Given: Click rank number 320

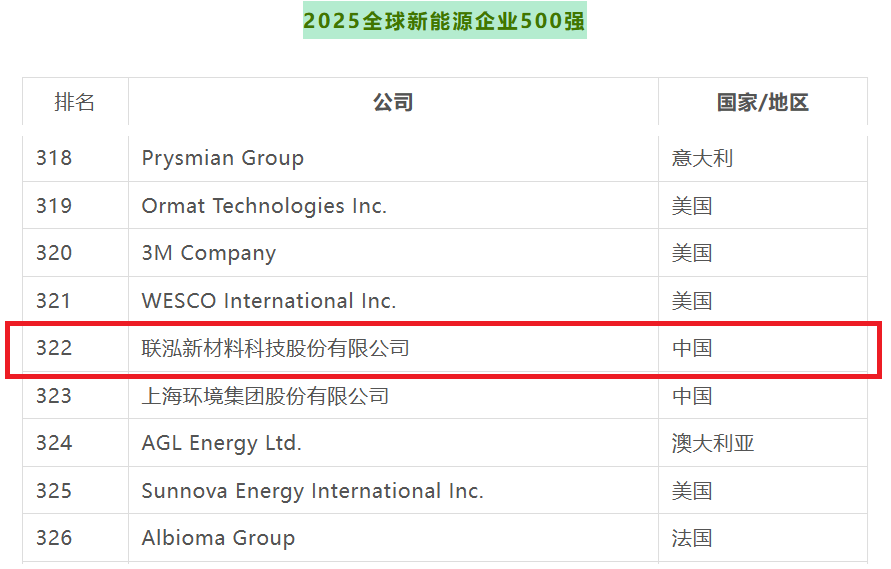Looking at the screenshot, I should pyautogui.click(x=54, y=253).
